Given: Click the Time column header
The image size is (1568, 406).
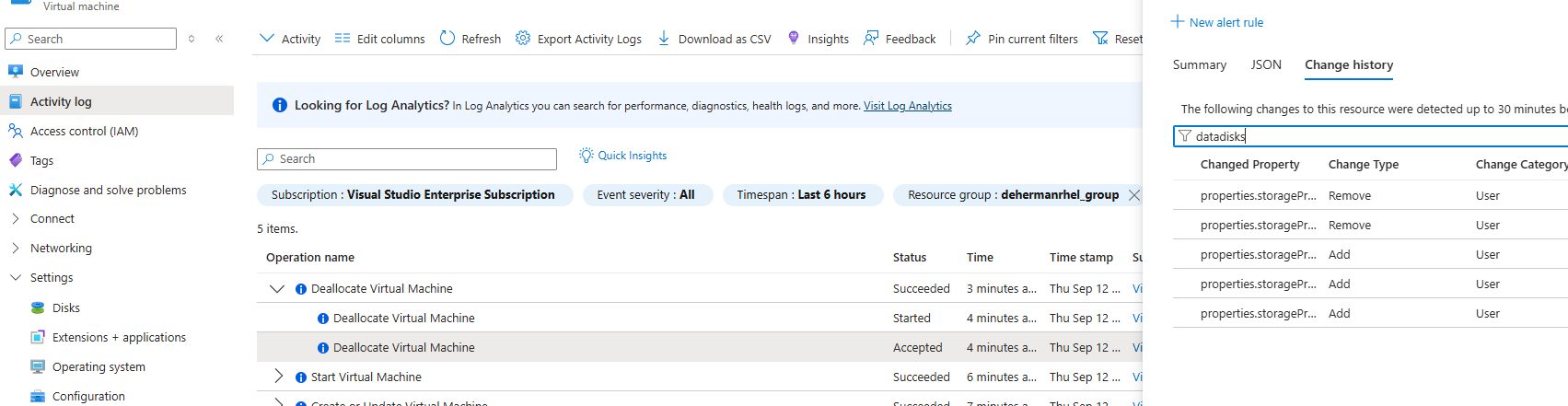Looking at the screenshot, I should 980,258.
